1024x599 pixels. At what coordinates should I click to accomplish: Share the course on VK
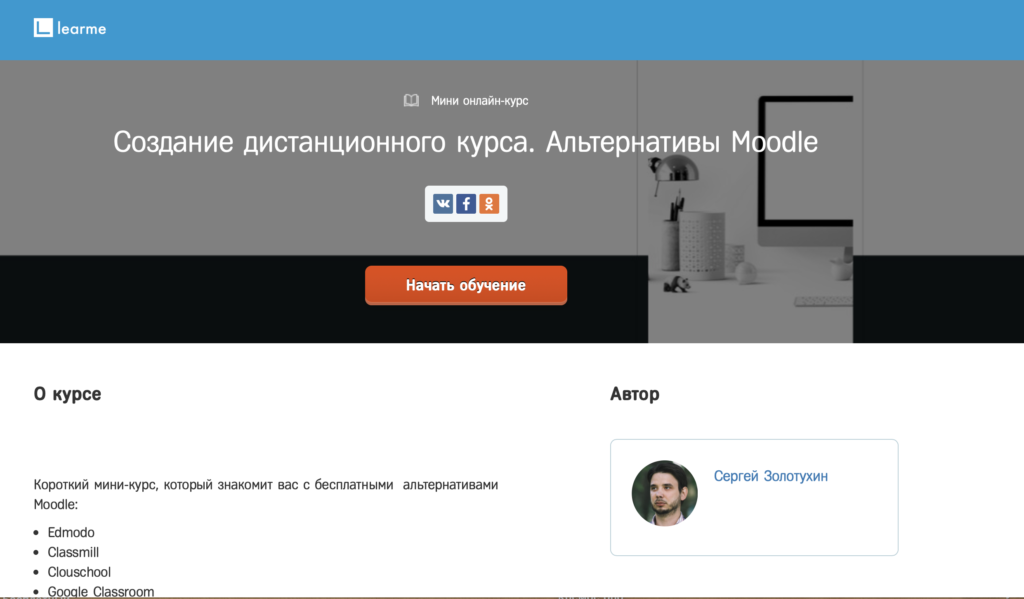click(x=443, y=204)
